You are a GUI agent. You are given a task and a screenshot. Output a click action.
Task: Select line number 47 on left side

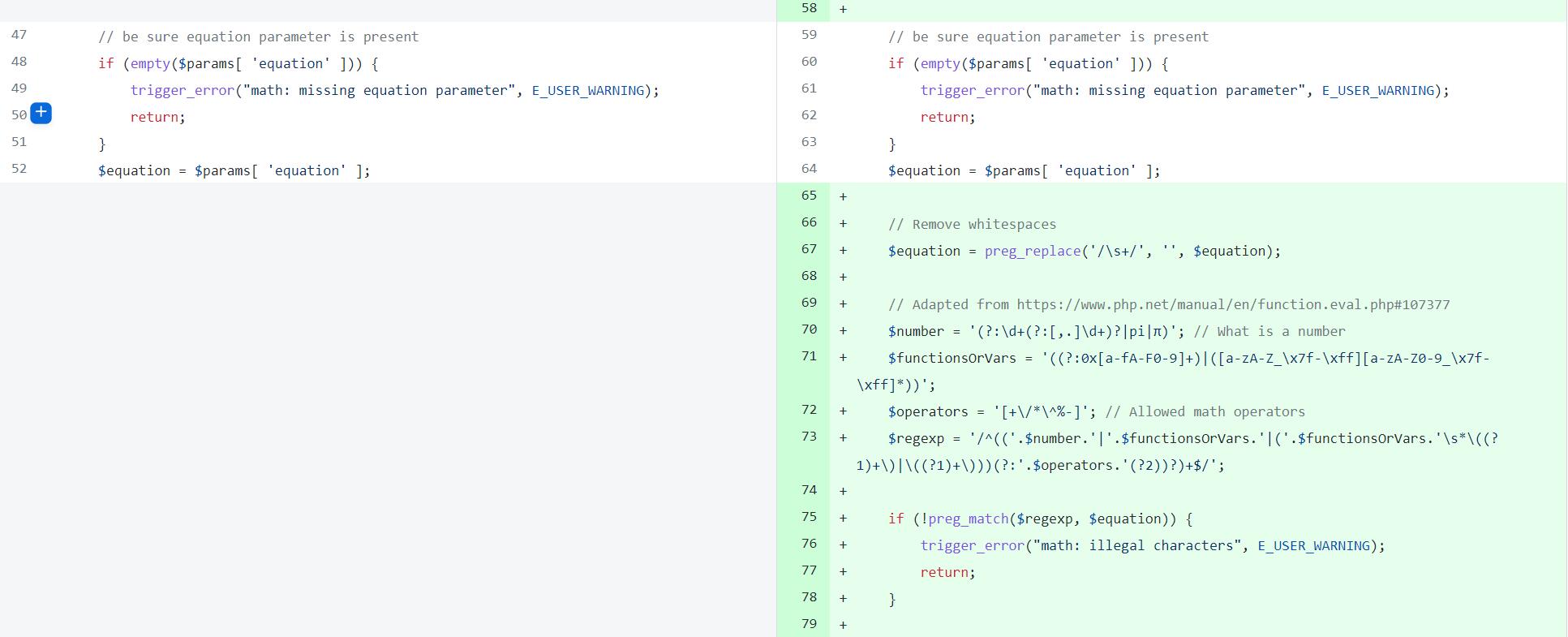point(19,35)
